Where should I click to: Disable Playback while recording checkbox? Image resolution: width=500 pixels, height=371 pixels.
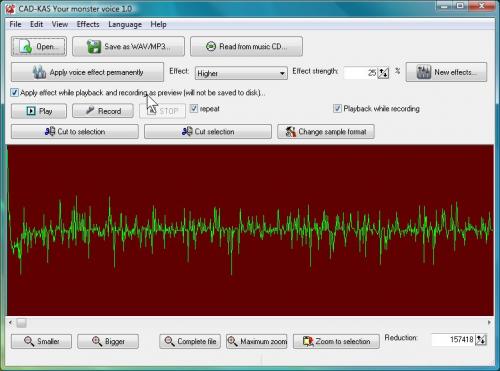coord(337,108)
